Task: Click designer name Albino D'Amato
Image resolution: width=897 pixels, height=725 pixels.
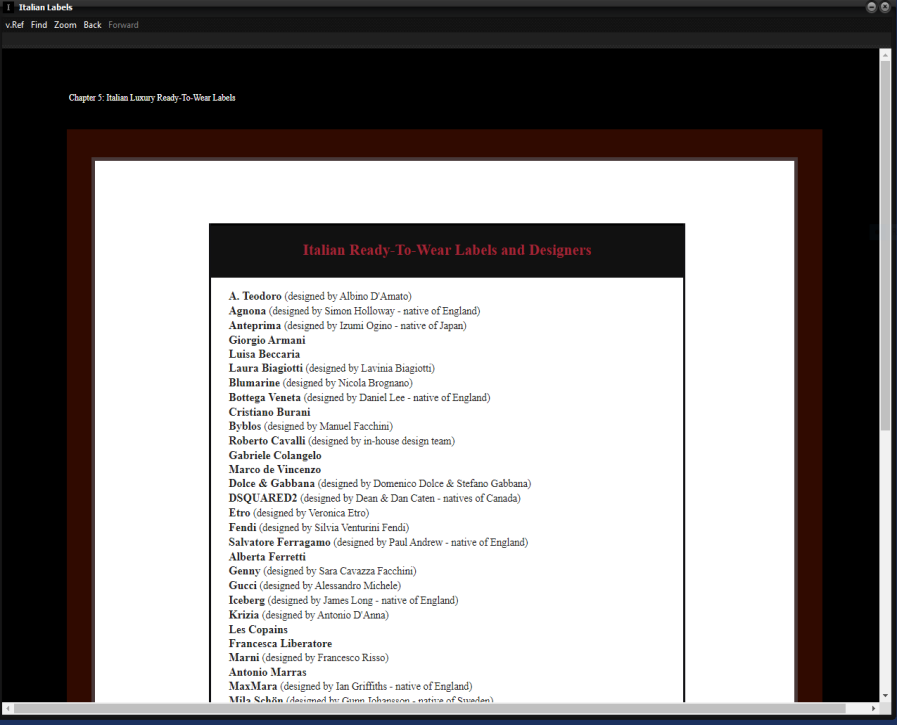Action: 374,296
